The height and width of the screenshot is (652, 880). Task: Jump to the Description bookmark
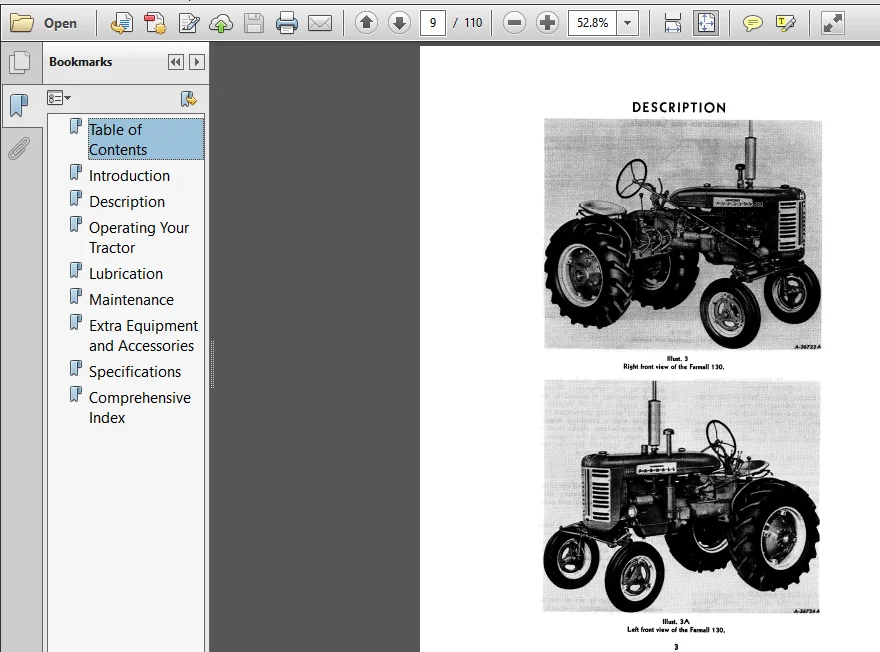coord(127,201)
